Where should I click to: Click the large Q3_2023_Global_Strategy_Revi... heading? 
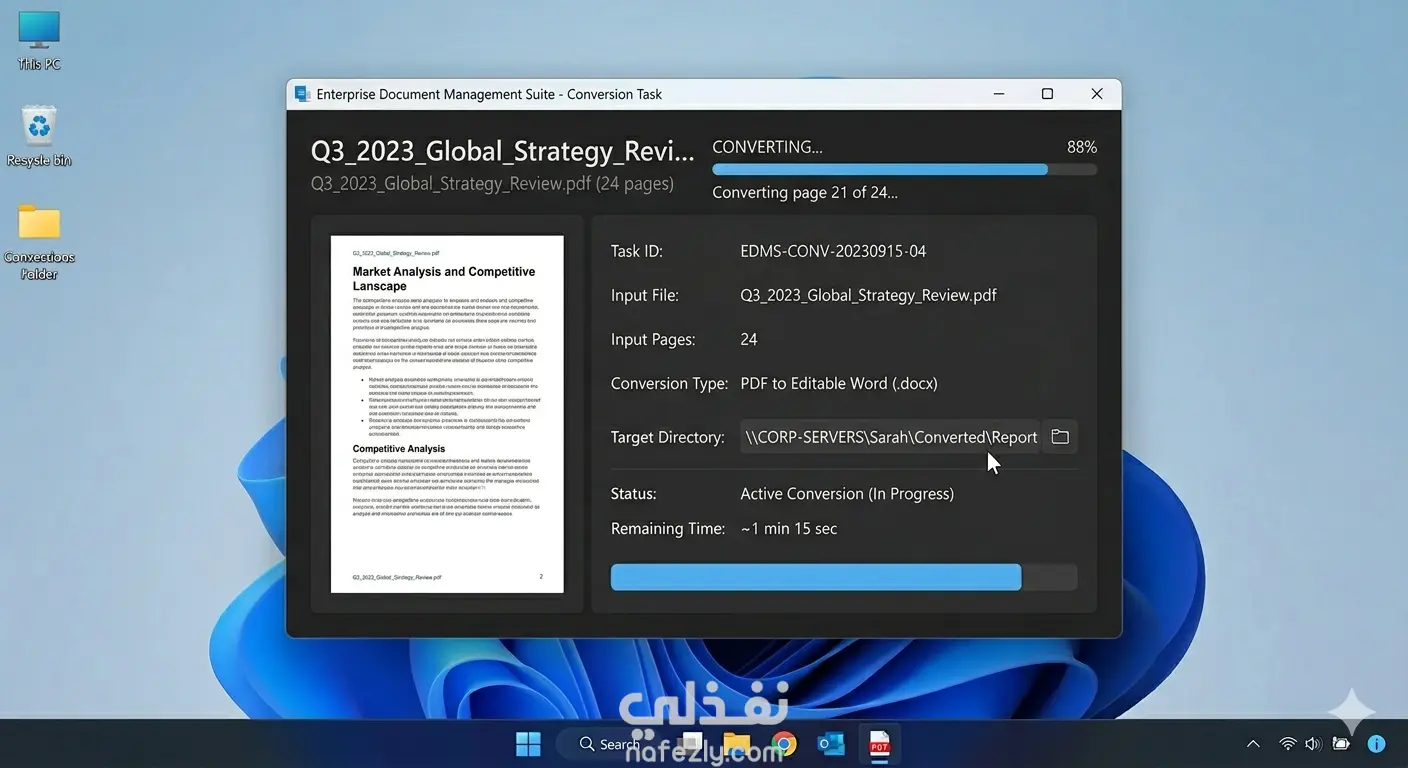(502, 151)
